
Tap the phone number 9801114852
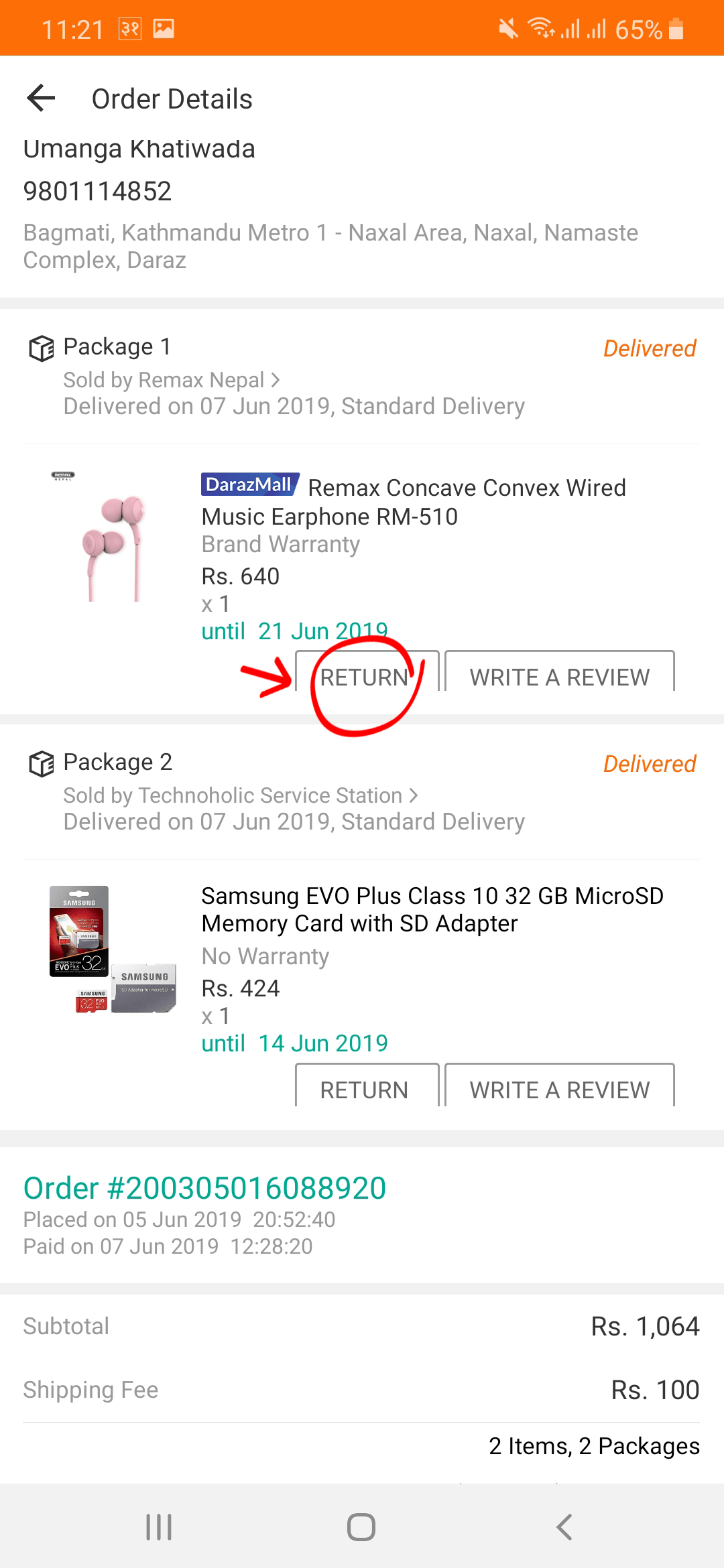pyautogui.click(x=97, y=192)
